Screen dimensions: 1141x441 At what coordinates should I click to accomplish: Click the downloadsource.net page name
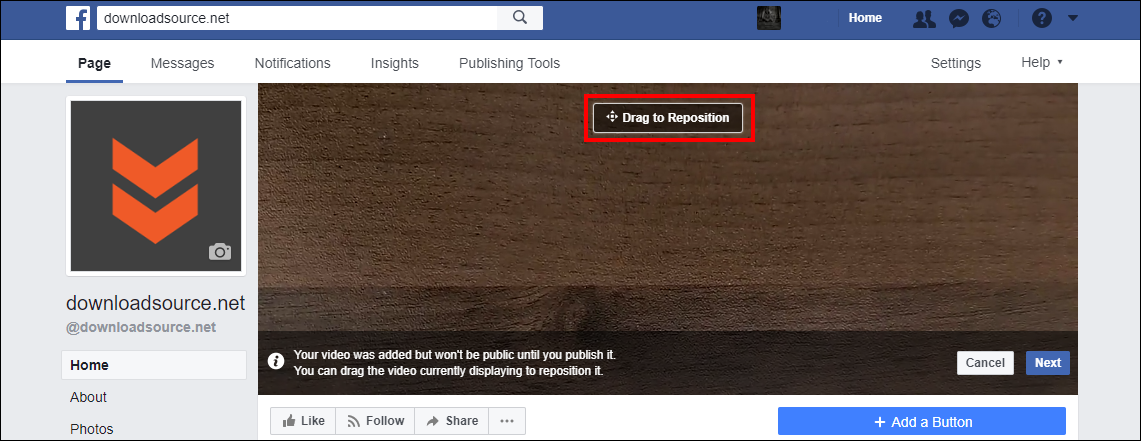click(x=156, y=303)
